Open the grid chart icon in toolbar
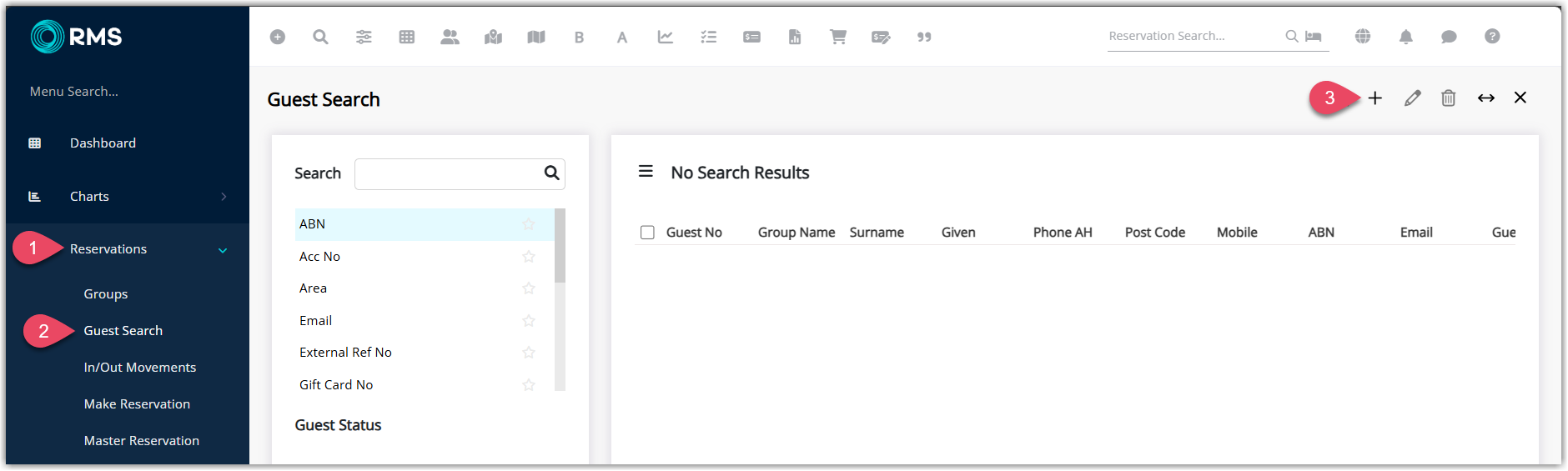Image resolution: width=1568 pixels, height=471 pixels. (x=407, y=37)
